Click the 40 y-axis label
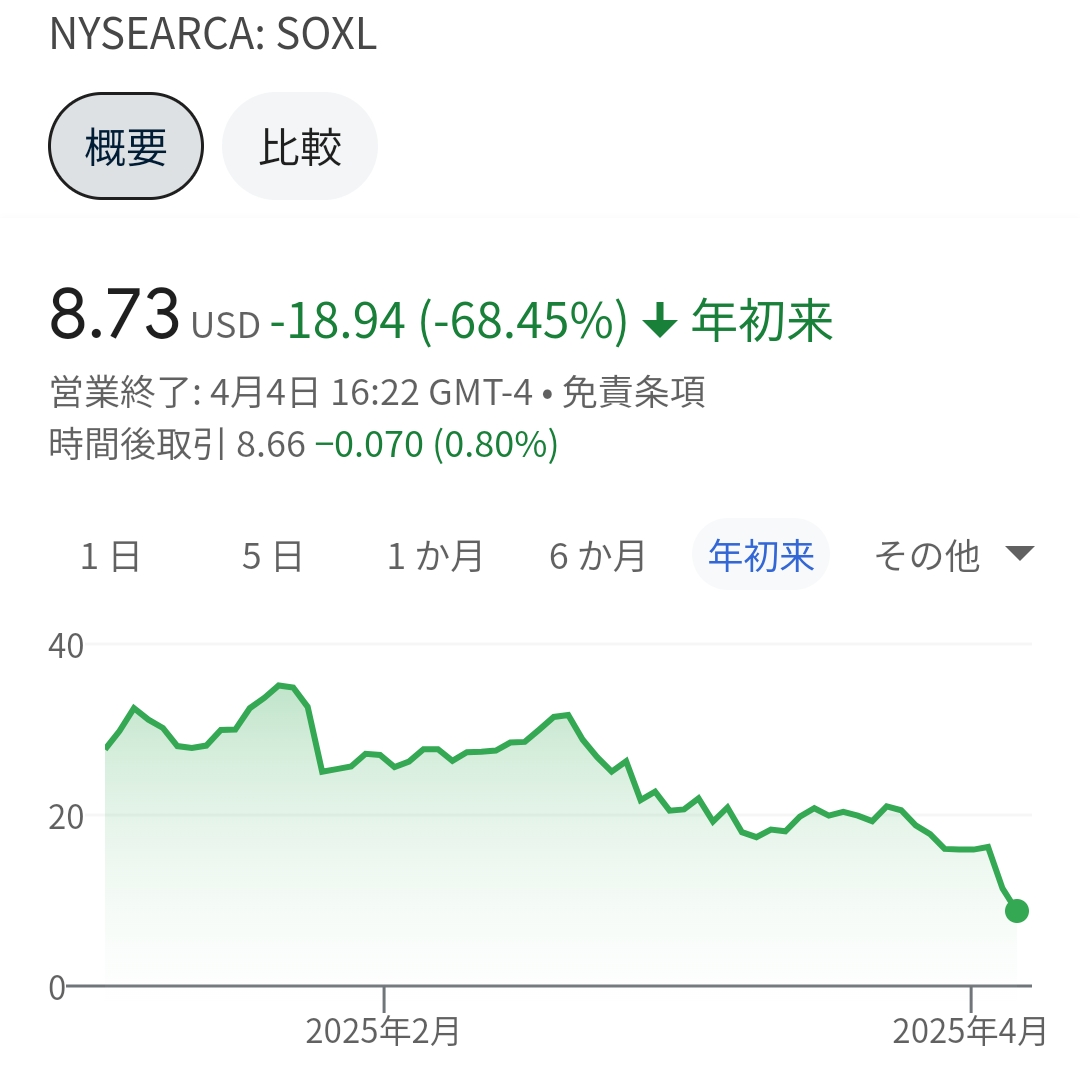The width and height of the screenshot is (1080, 1092). [66, 645]
